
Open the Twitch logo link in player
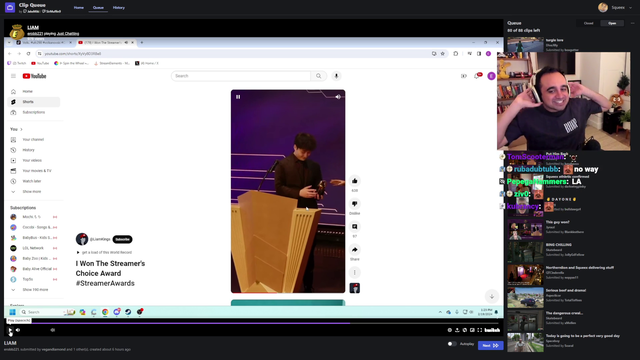point(492,330)
